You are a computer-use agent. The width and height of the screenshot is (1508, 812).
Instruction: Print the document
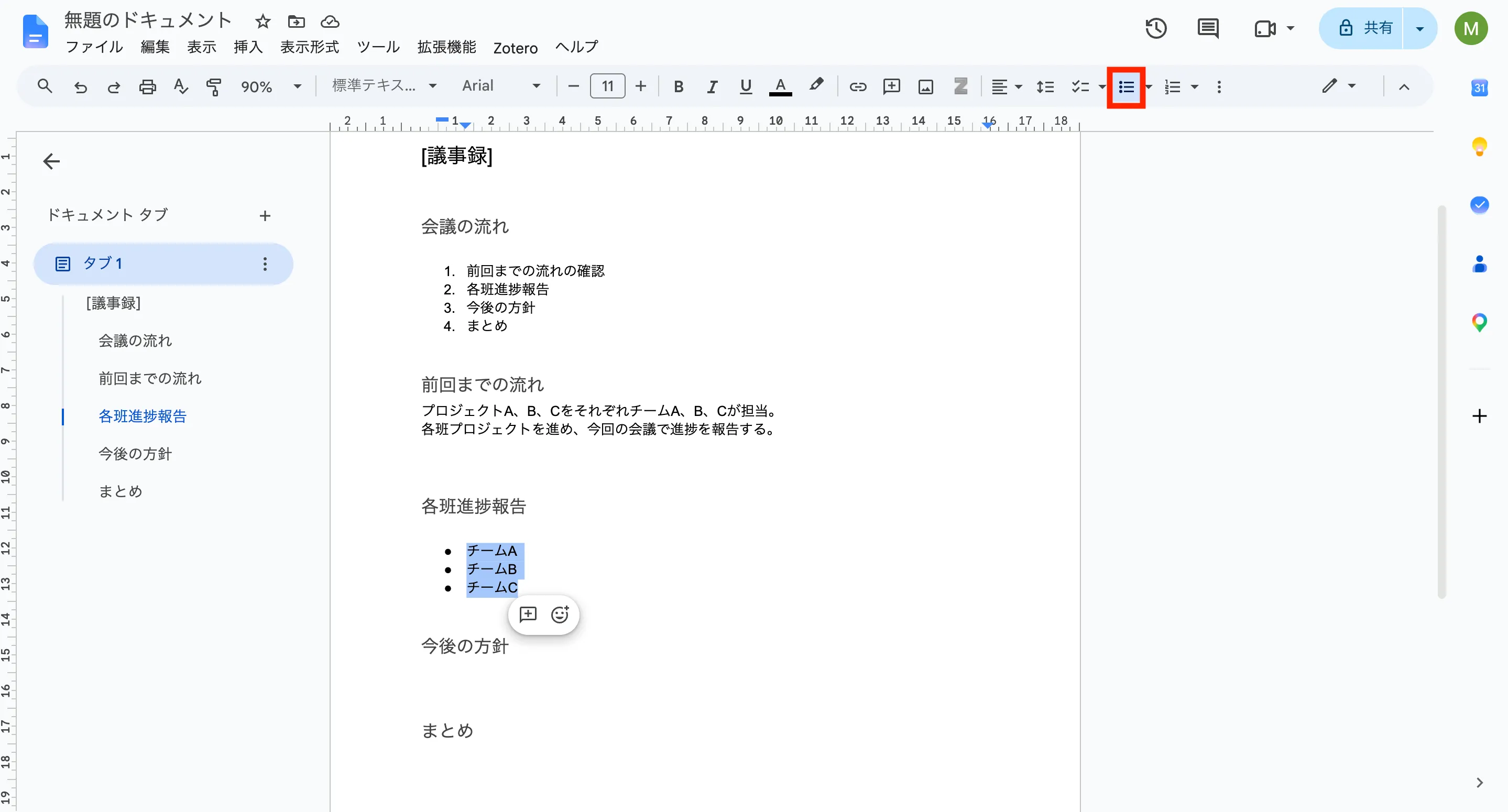pos(147,87)
